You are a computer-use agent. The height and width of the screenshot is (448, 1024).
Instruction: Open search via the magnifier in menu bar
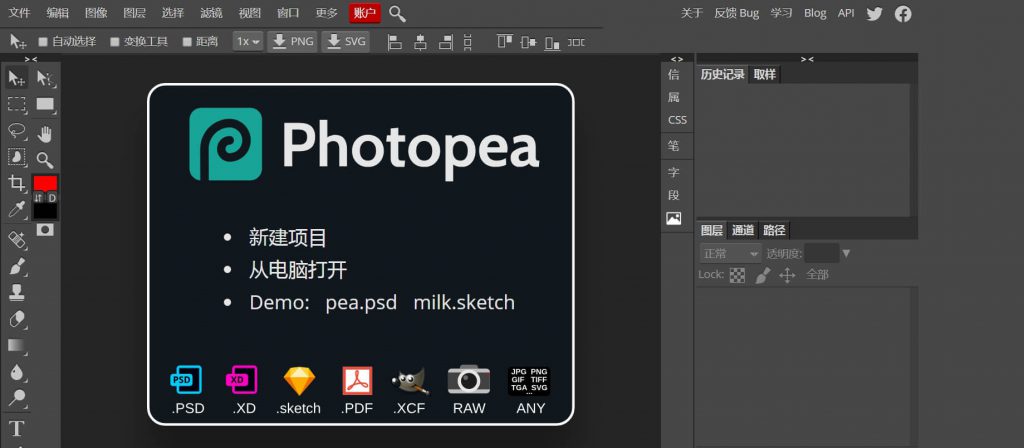coord(397,14)
